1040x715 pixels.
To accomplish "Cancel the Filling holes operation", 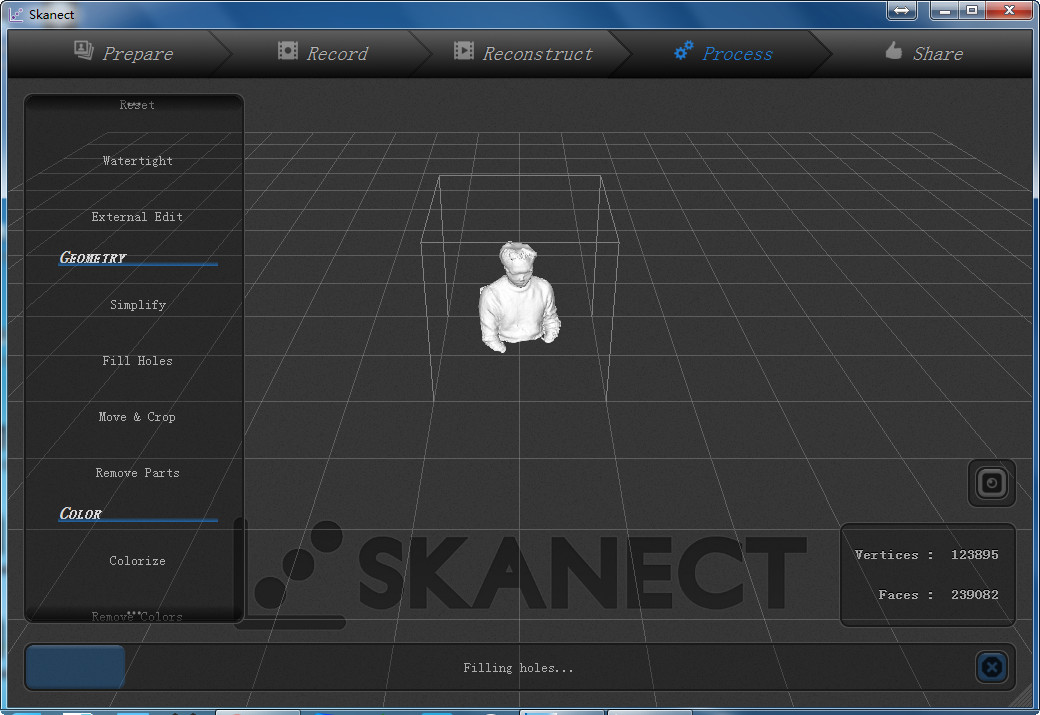I will [x=992, y=667].
